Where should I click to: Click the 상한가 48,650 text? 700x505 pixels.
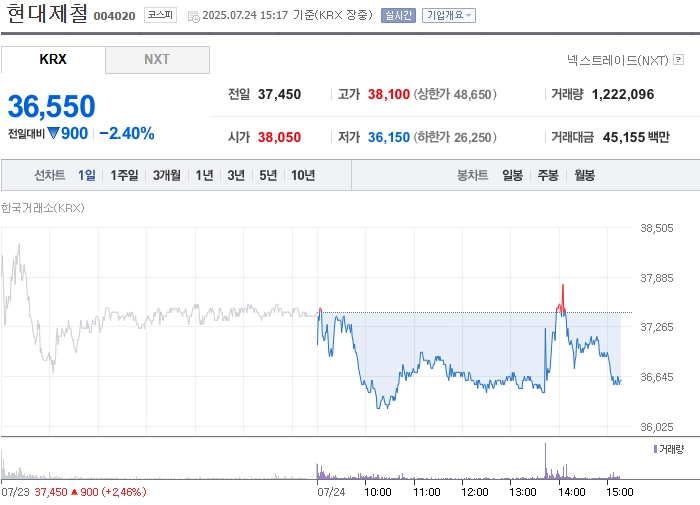(455, 94)
